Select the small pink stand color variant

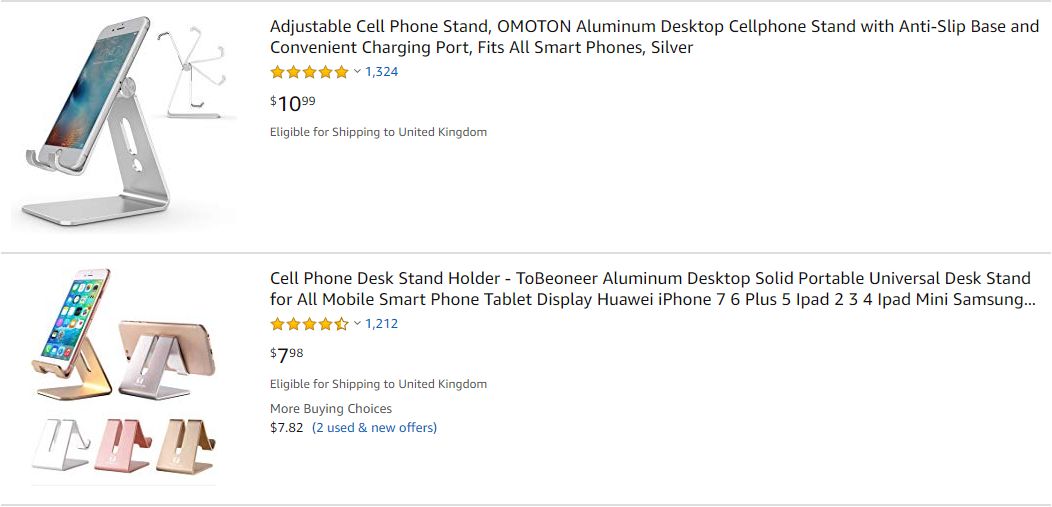(x=122, y=443)
